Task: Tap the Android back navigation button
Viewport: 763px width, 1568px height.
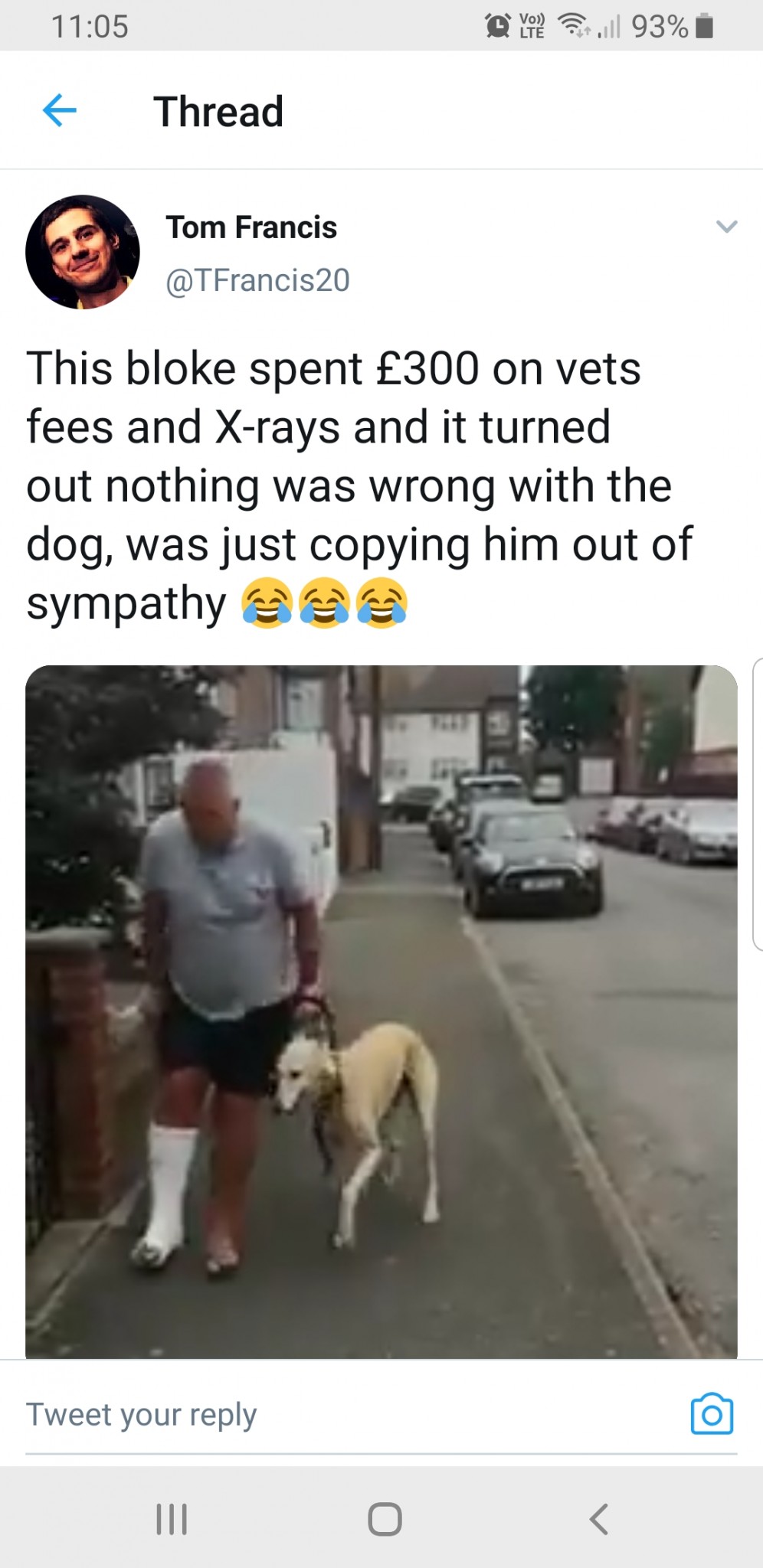Action: point(599,1519)
